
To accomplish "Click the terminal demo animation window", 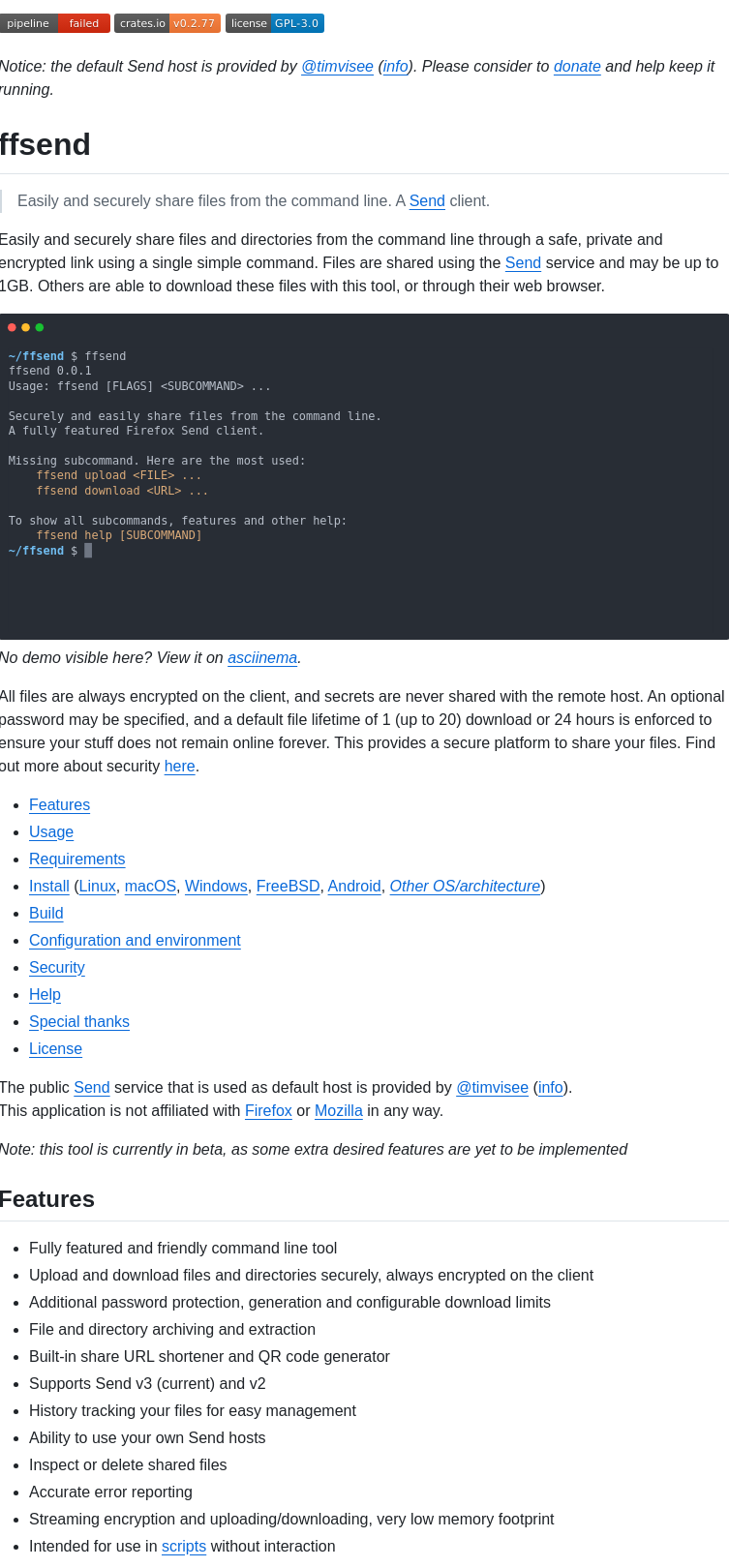I will tap(364, 474).
